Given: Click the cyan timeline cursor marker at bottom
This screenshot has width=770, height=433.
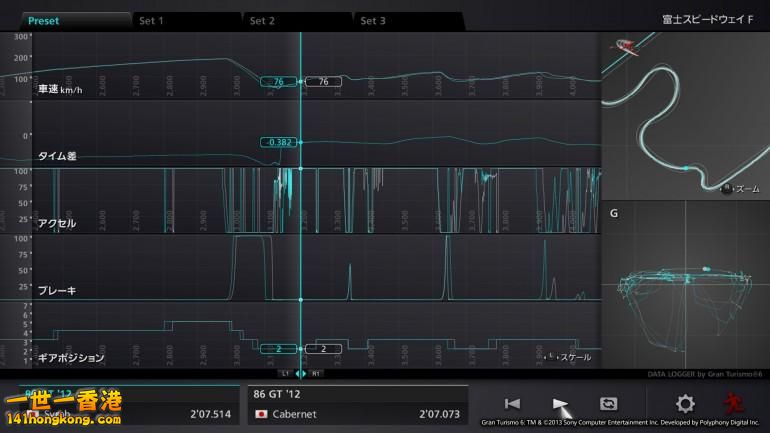Looking at the screenshot, I should click(301, 373).
